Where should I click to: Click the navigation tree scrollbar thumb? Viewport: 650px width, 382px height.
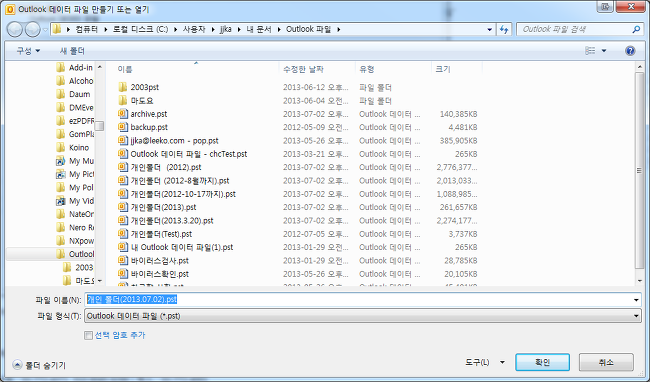[x=99, y=126]
